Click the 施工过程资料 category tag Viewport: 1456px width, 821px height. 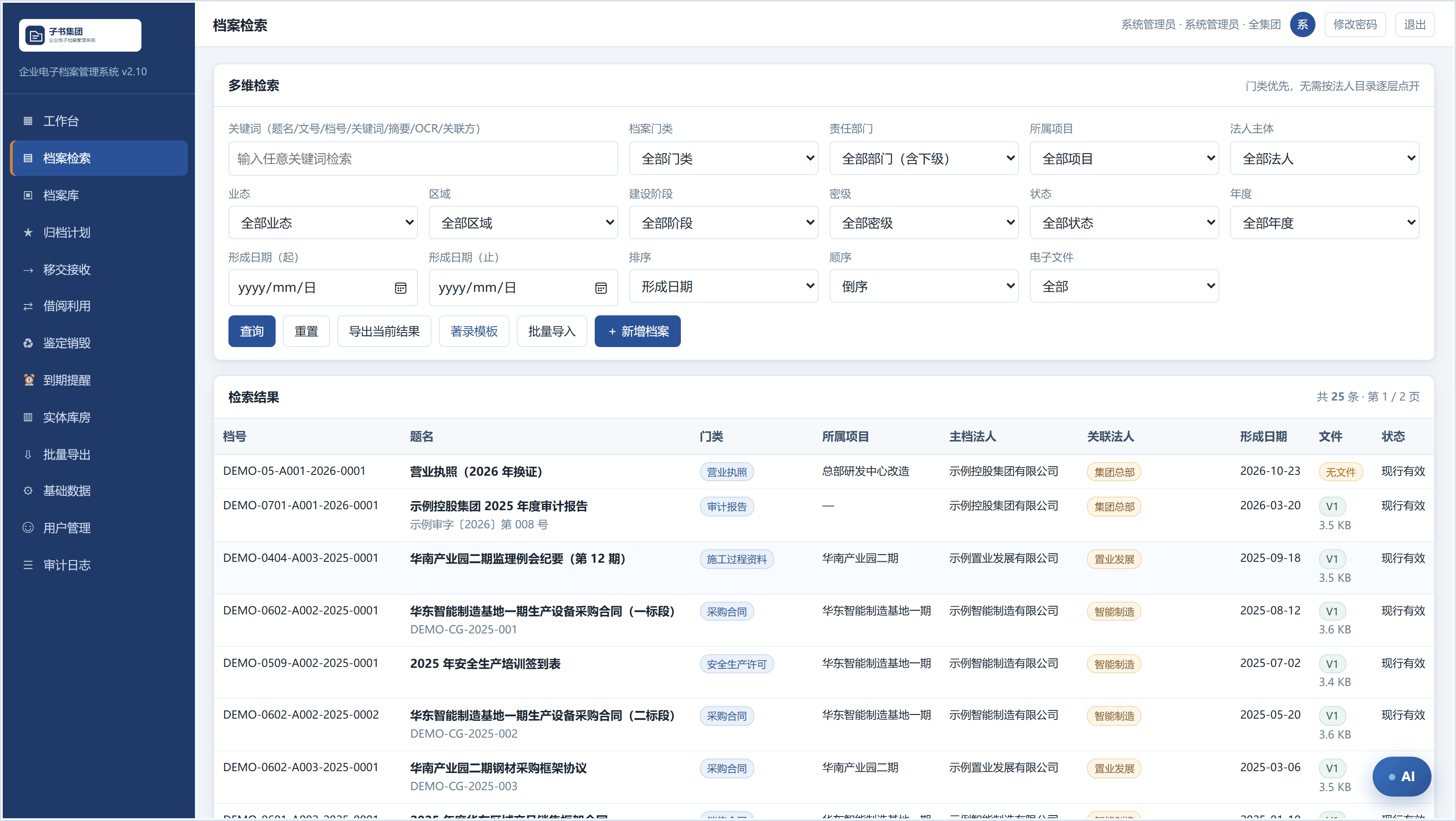coord(737,560)
